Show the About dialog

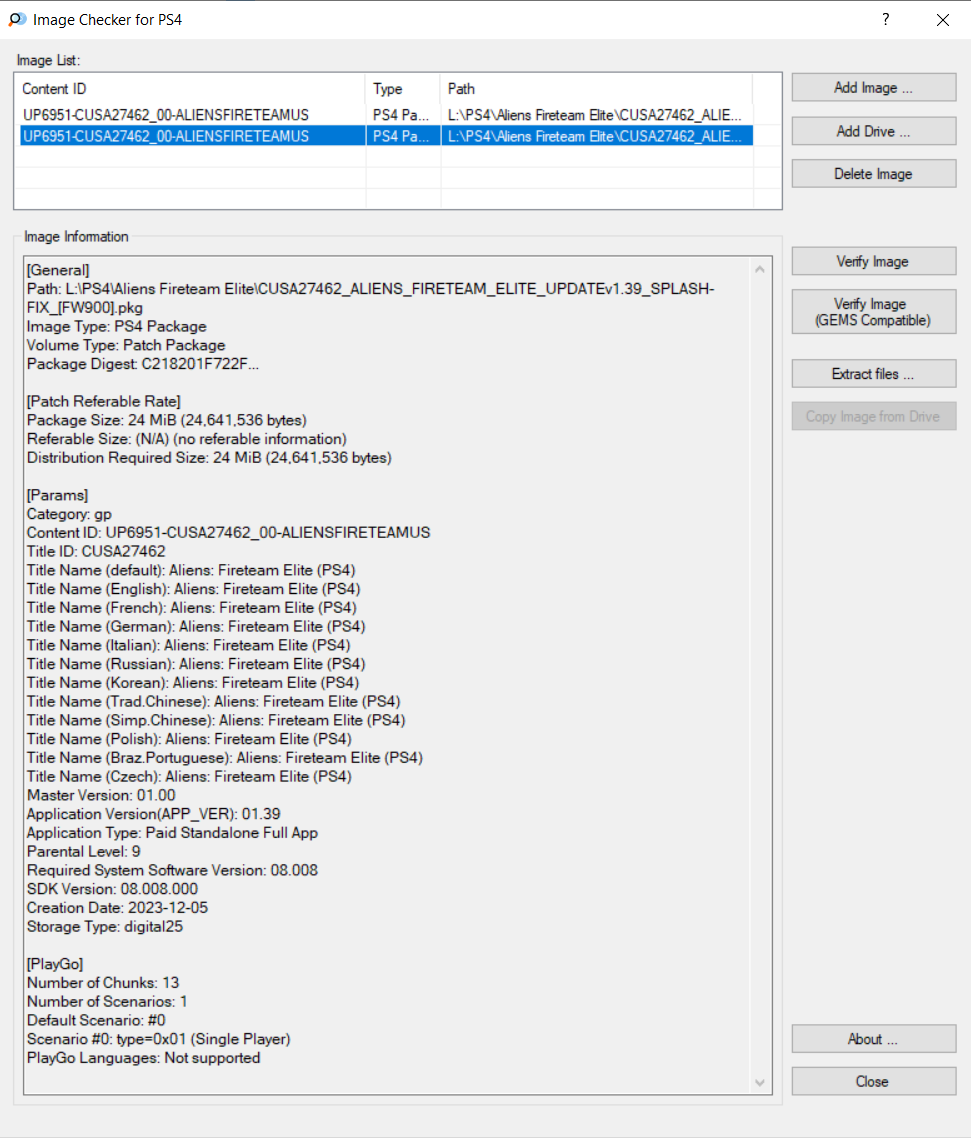(x=874, y=1039)
